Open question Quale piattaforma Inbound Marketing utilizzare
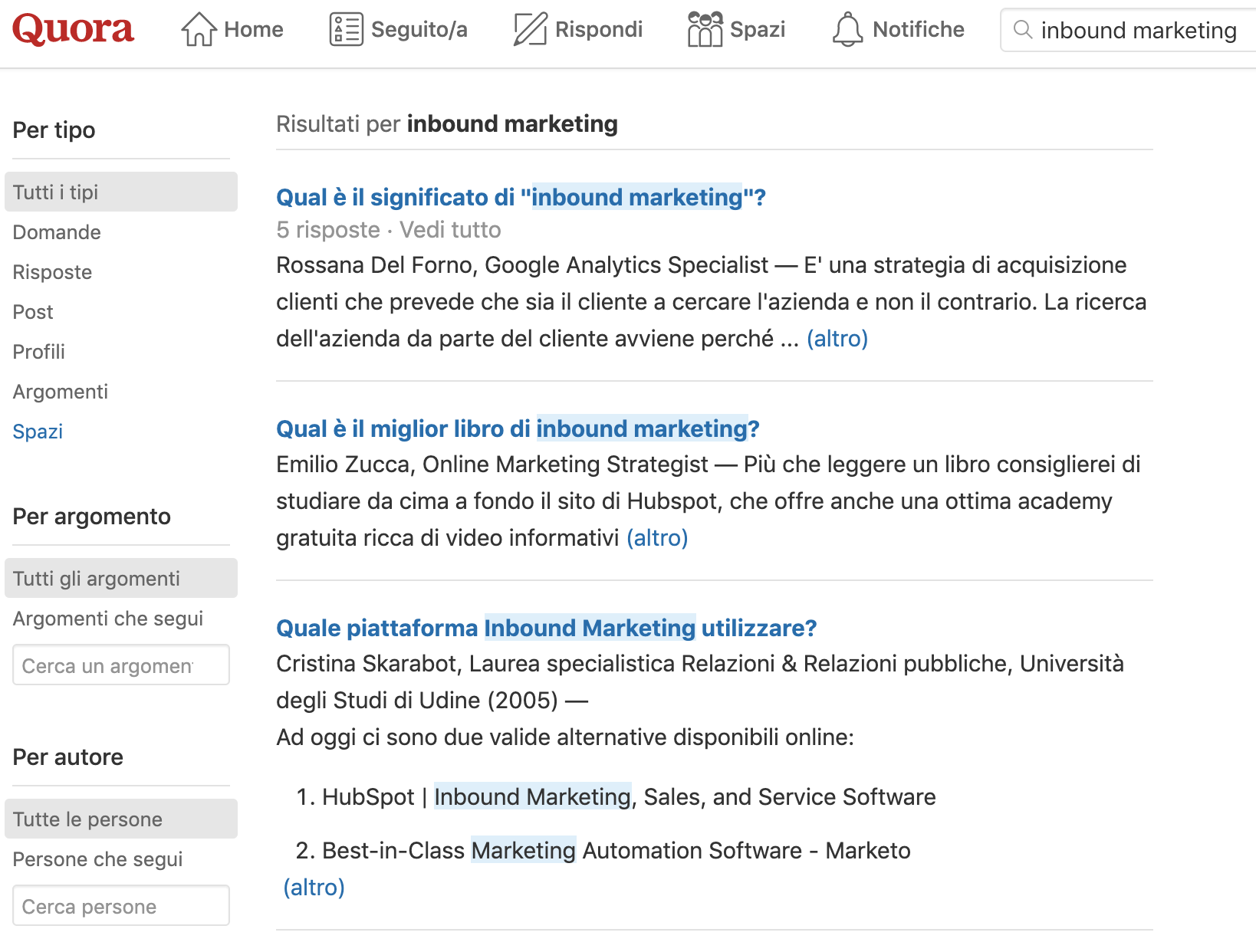The height and width of the screenshot is (952, 1256). [547, 629]
